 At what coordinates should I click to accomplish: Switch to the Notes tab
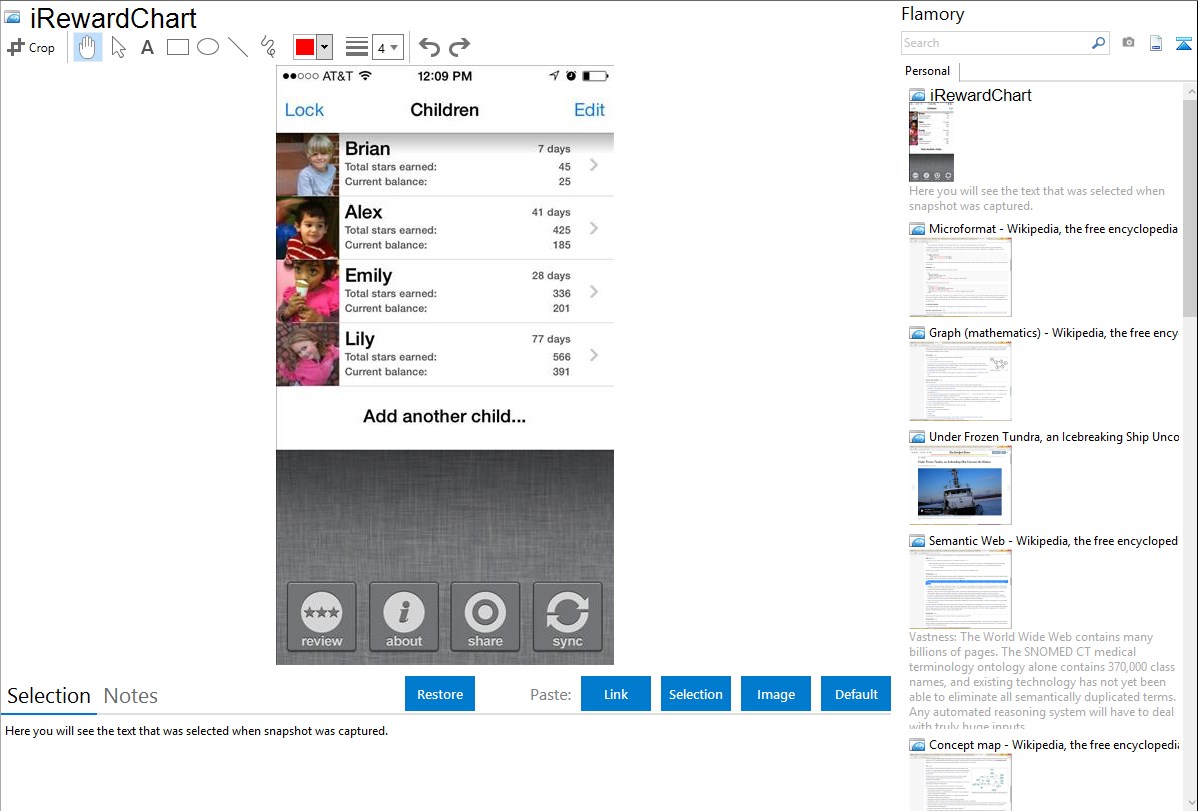[x=131, y=696]
